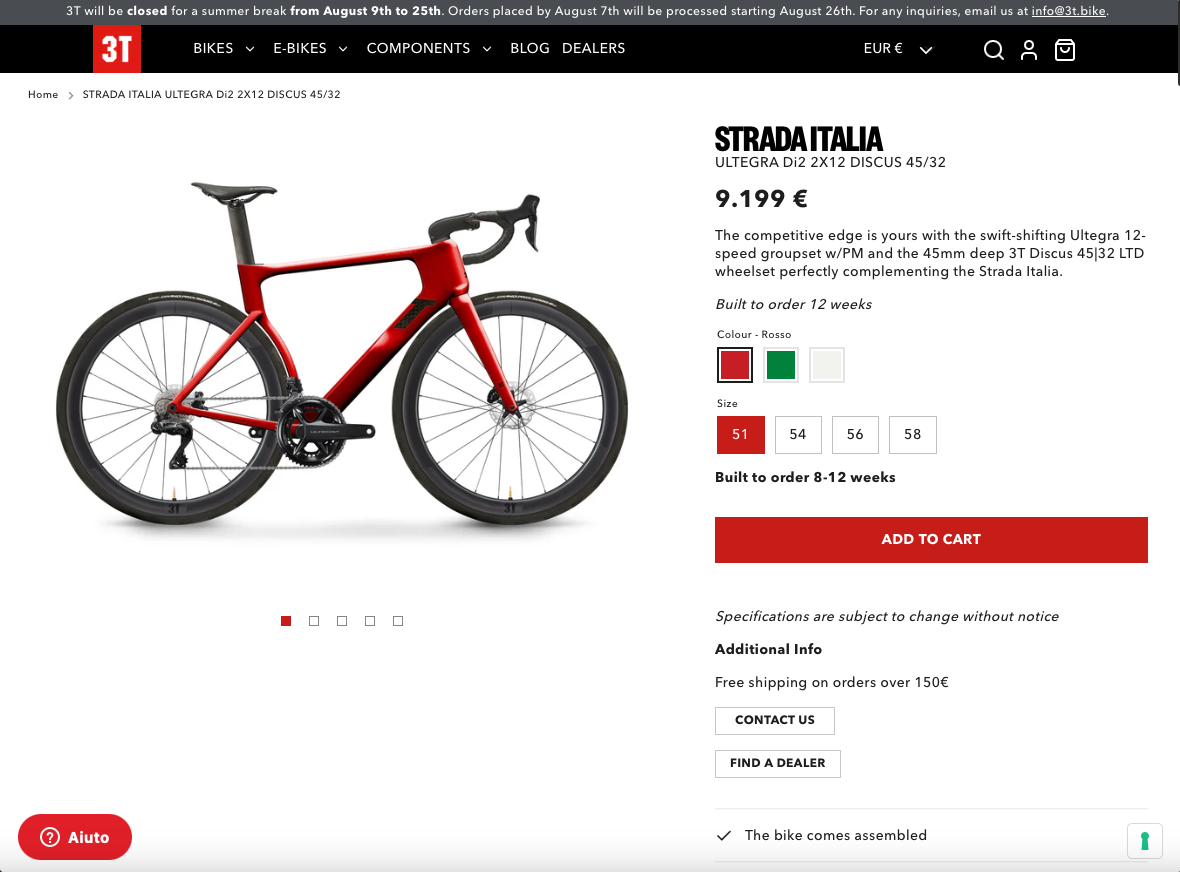Select size 54

798,435
